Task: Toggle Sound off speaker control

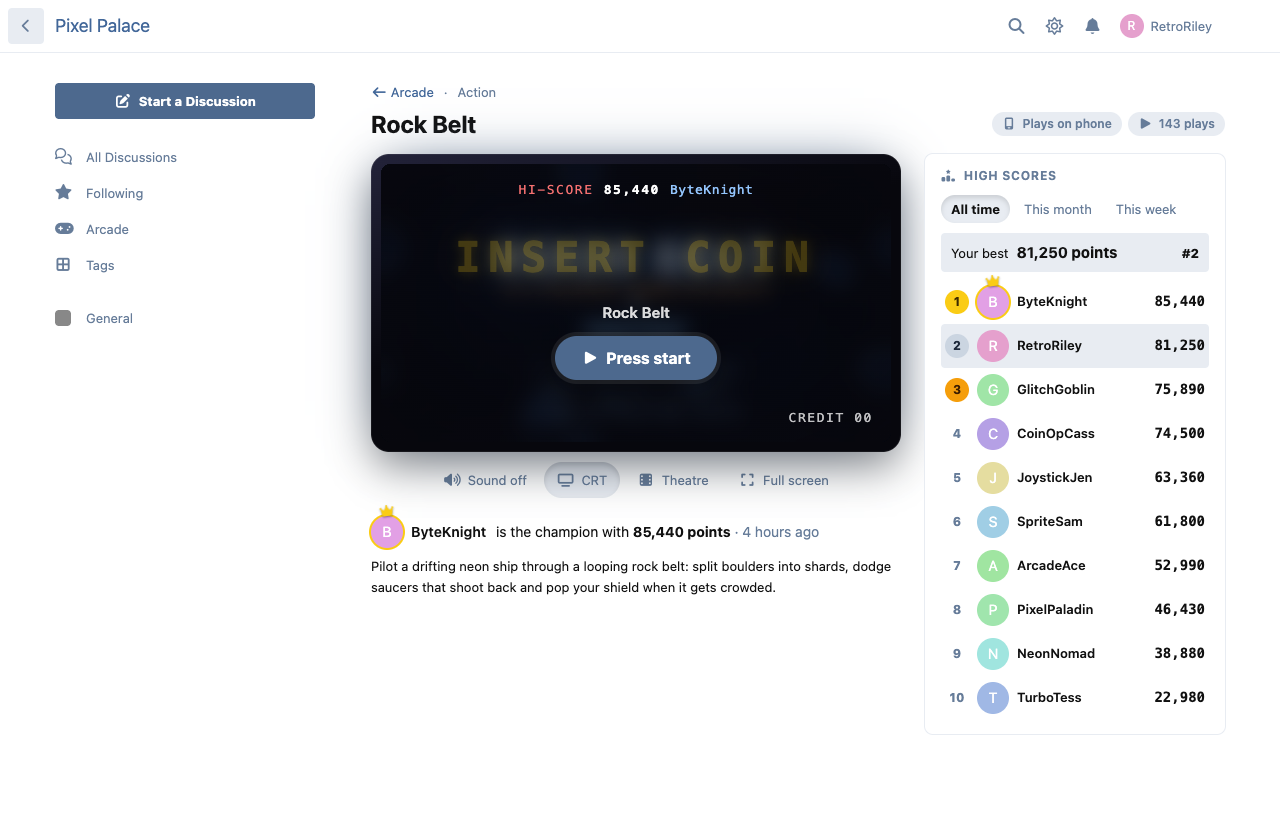Action: [485, 480]
